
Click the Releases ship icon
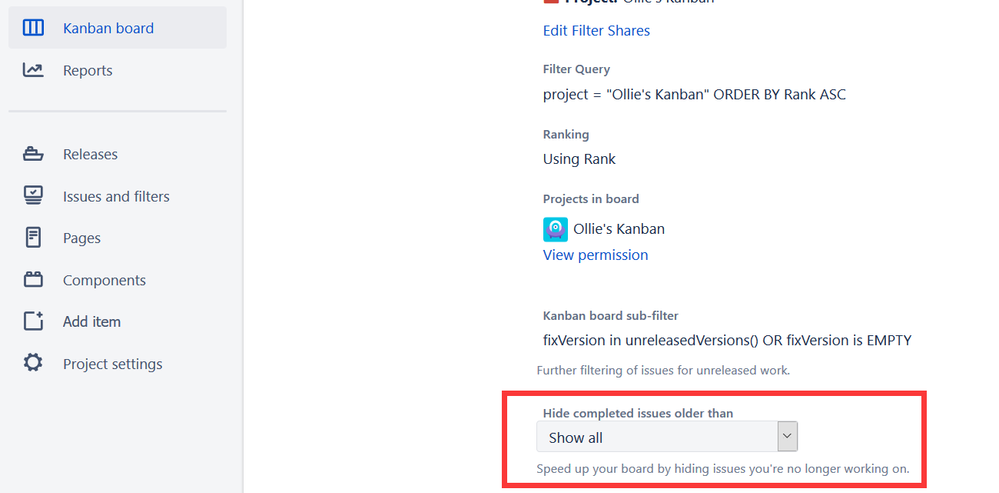point(33,154)
